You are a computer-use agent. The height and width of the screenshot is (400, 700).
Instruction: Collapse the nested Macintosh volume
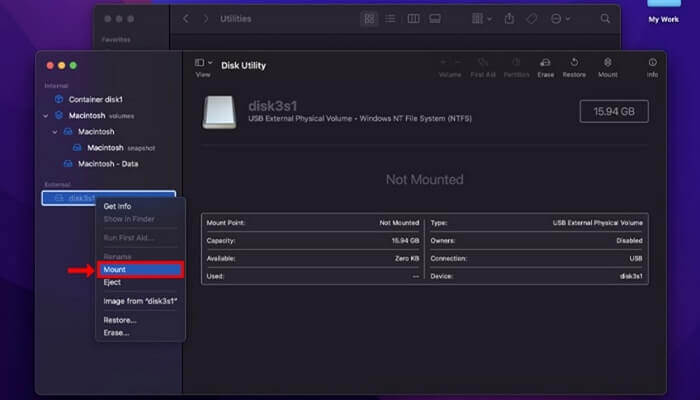click(55, 132)
